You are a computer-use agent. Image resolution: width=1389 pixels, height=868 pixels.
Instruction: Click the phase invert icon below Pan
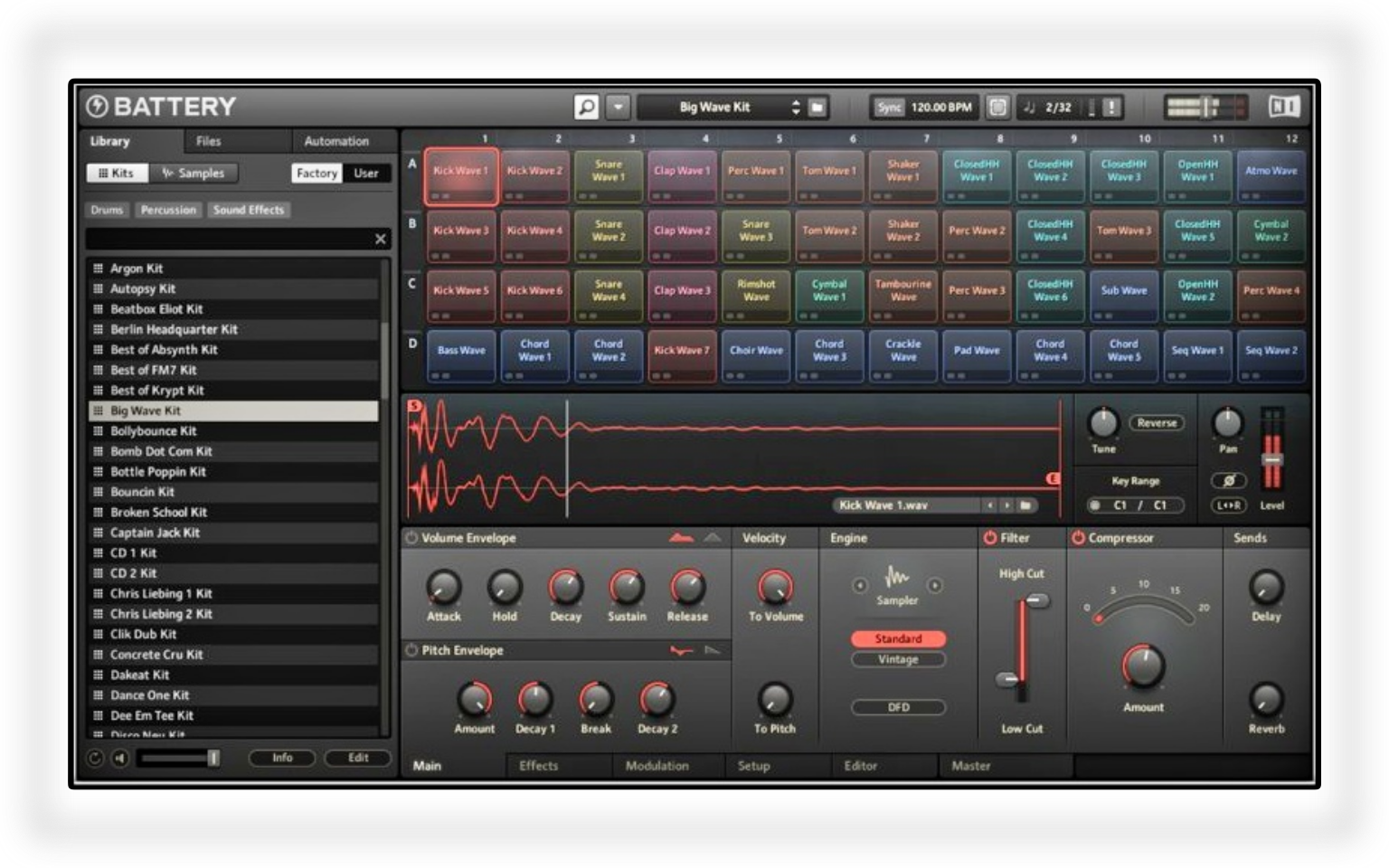pos(1227,481)
